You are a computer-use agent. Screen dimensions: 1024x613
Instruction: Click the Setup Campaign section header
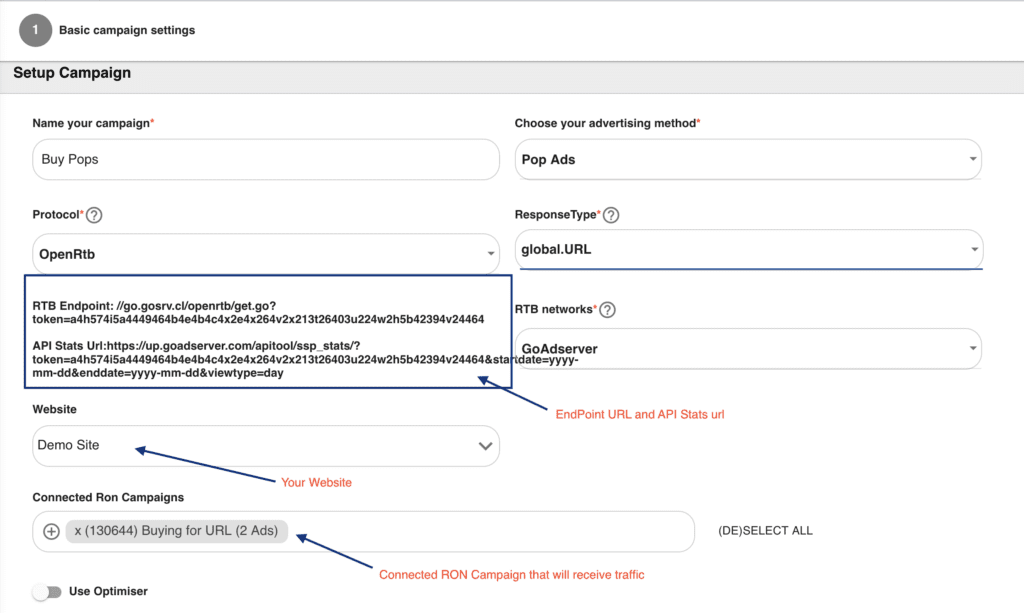(x=72, y=73)
